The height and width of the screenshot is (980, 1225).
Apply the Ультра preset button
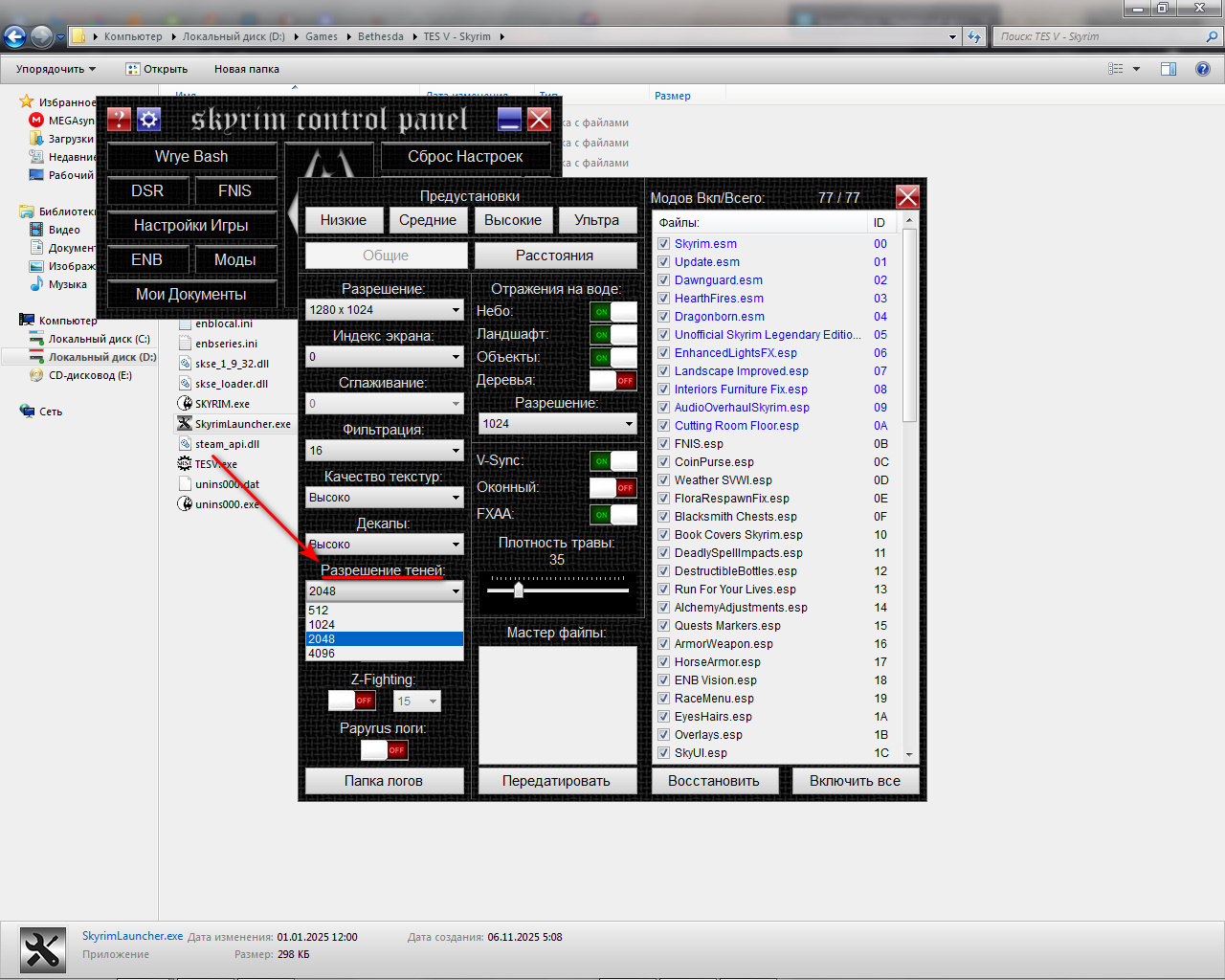(x=596, y=220)
